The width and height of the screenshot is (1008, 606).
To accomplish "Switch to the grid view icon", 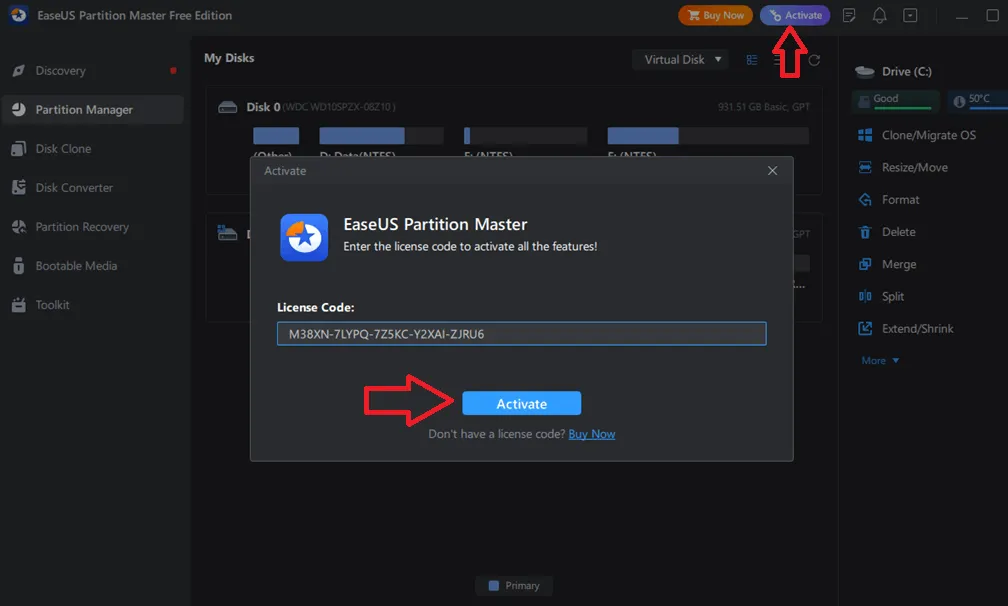I will 752,60.
